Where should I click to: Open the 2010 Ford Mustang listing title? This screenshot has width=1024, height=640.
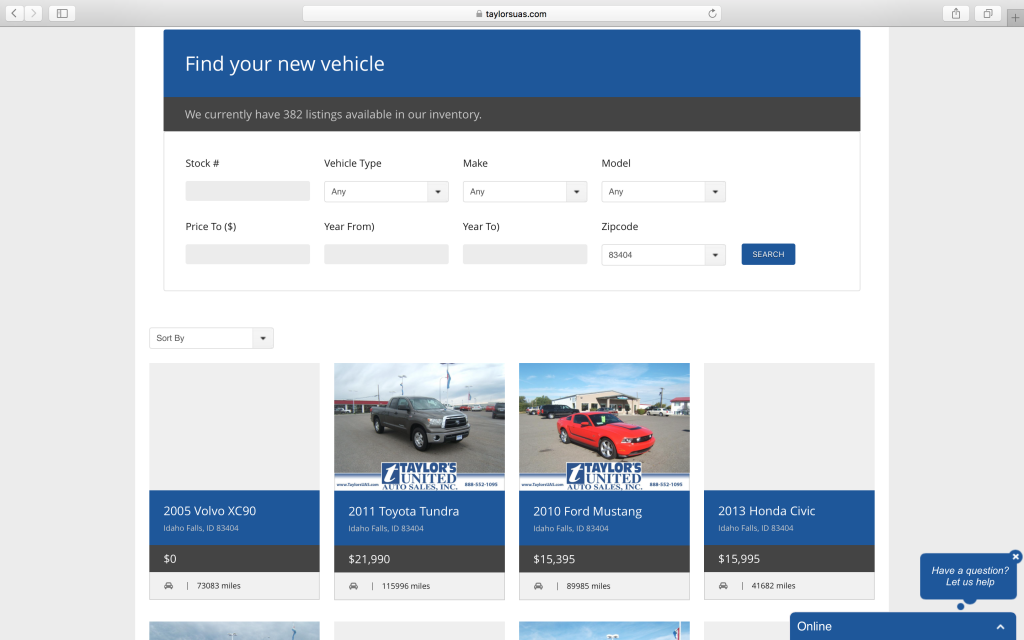click(587, 511)
